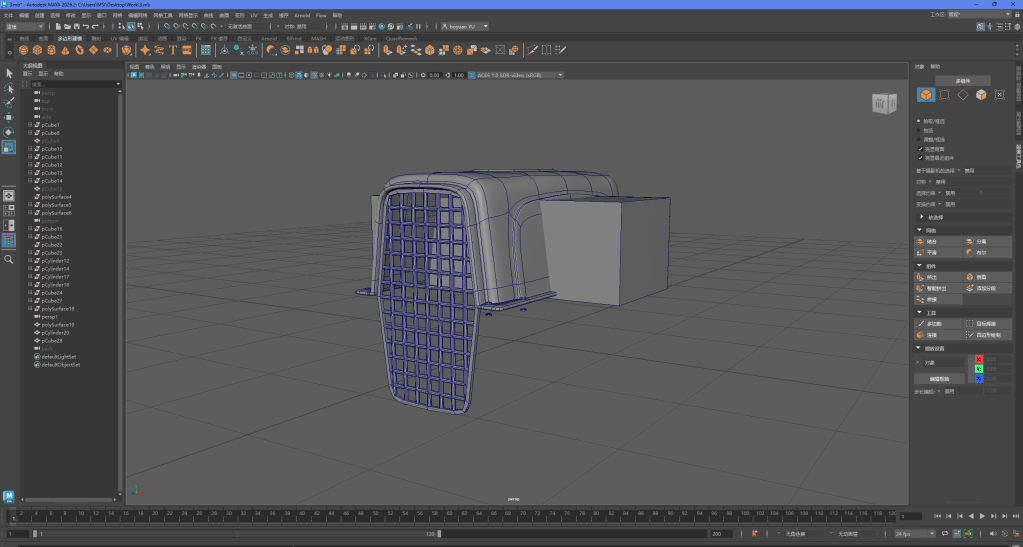
Task: Select the Lasso selection tool
Action: tap(9, 88)
